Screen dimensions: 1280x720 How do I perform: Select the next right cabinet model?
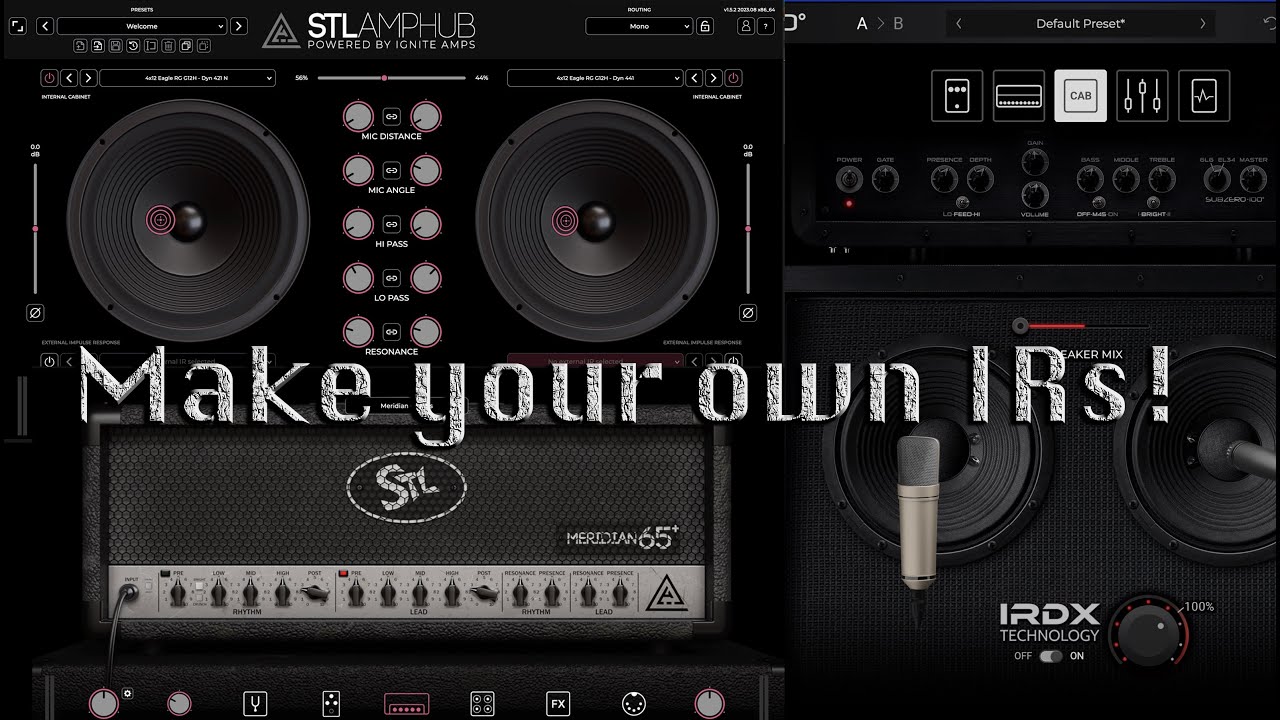pos(714,77)
